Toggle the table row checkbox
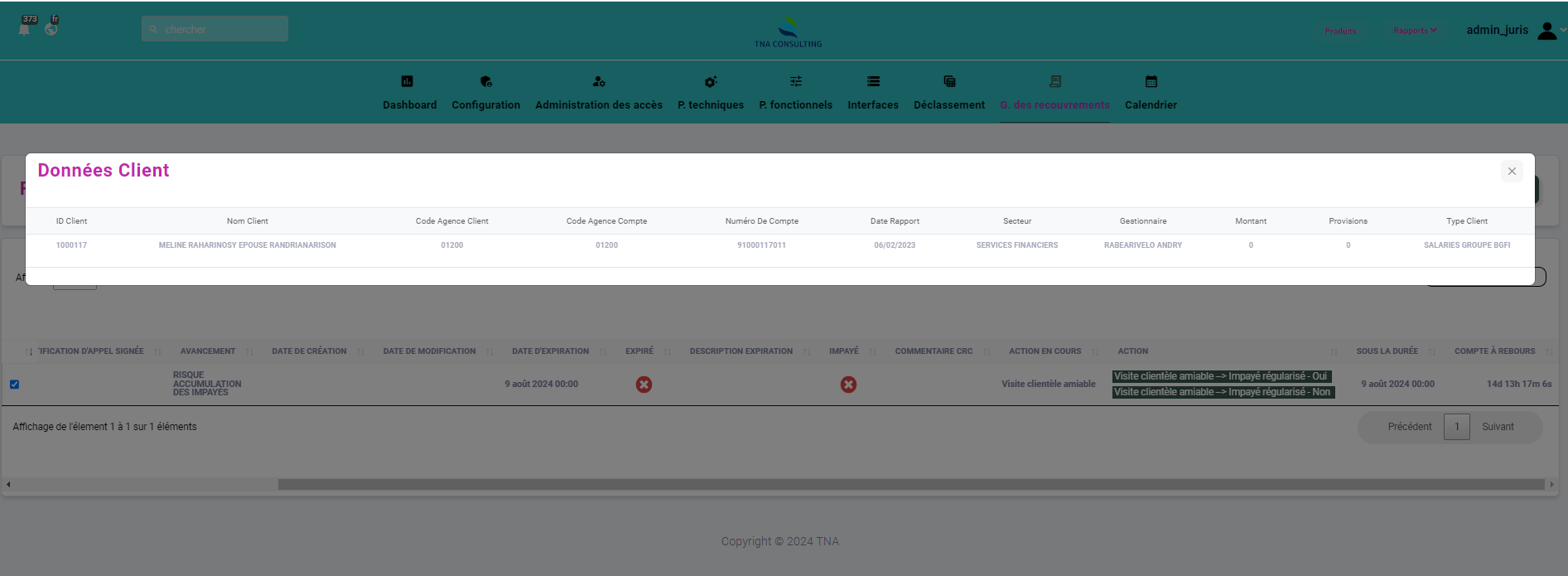1568x576 pixels. (15, 385)
